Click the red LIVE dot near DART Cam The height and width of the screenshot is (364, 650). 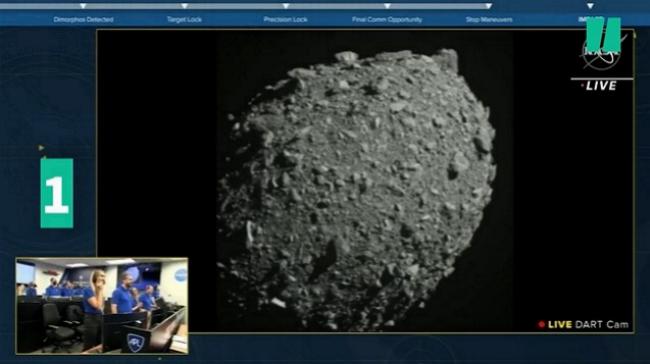pos(541,325)
